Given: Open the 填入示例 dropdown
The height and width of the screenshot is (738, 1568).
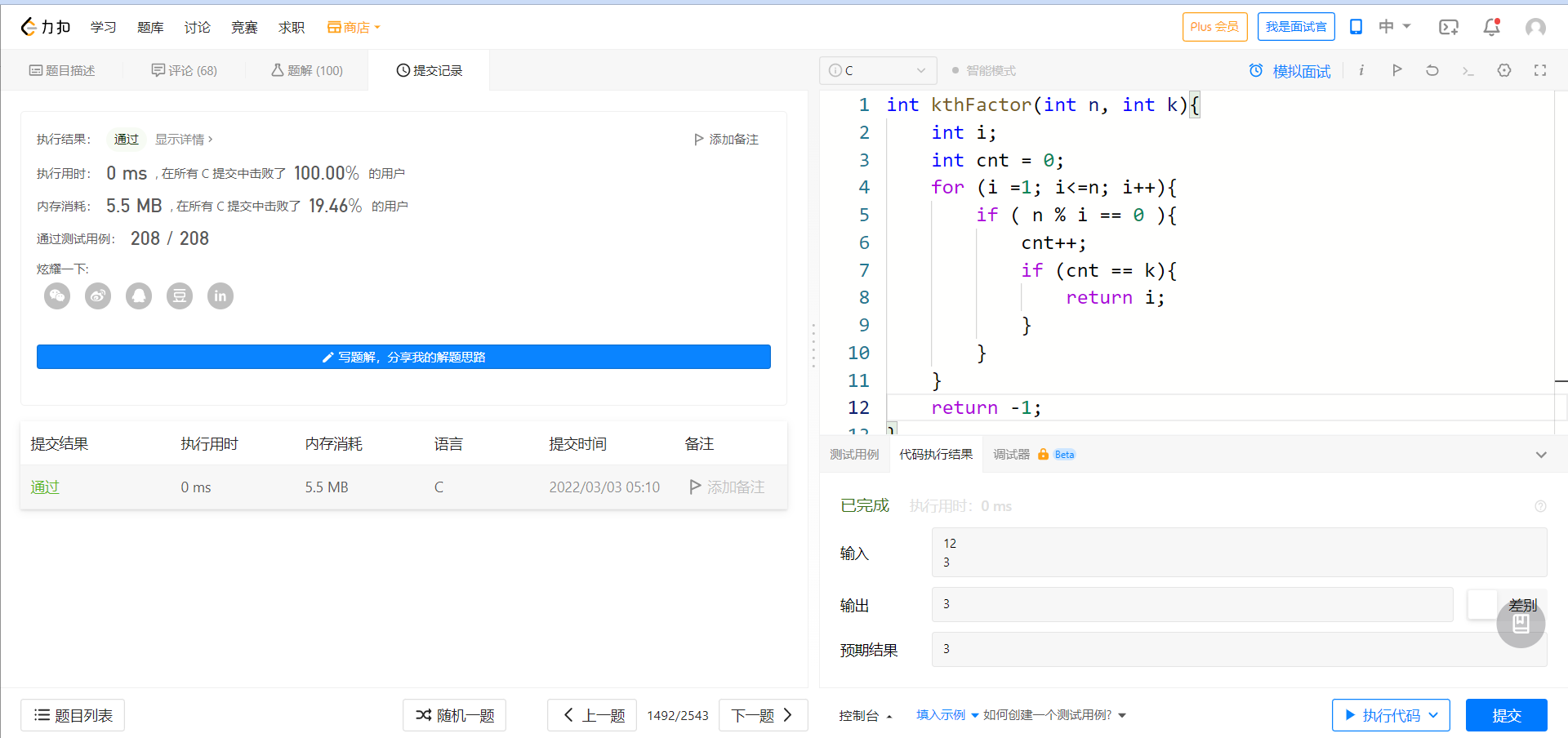Looking at the screenshot, I should point(947,715).
